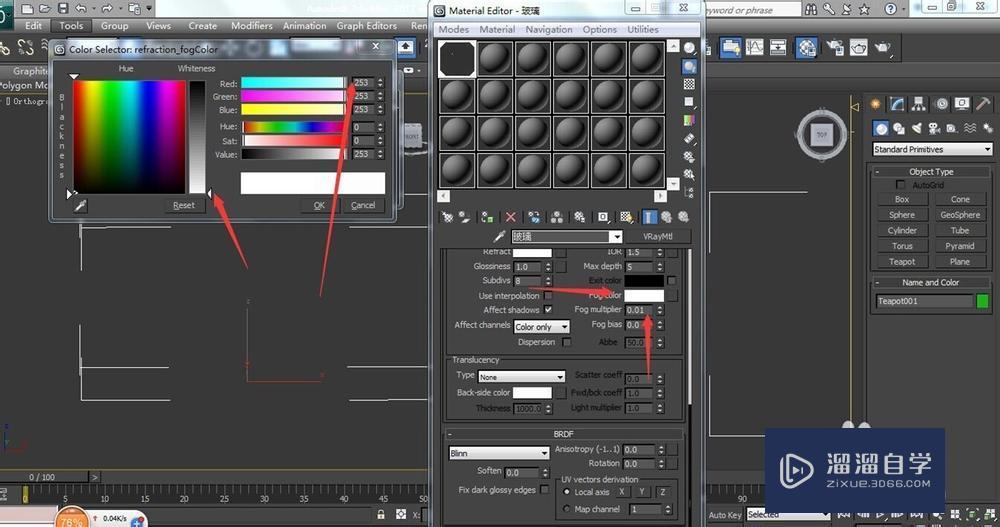Enable Dispersion checkbox

pyautogui.click(x=566, y=342)
